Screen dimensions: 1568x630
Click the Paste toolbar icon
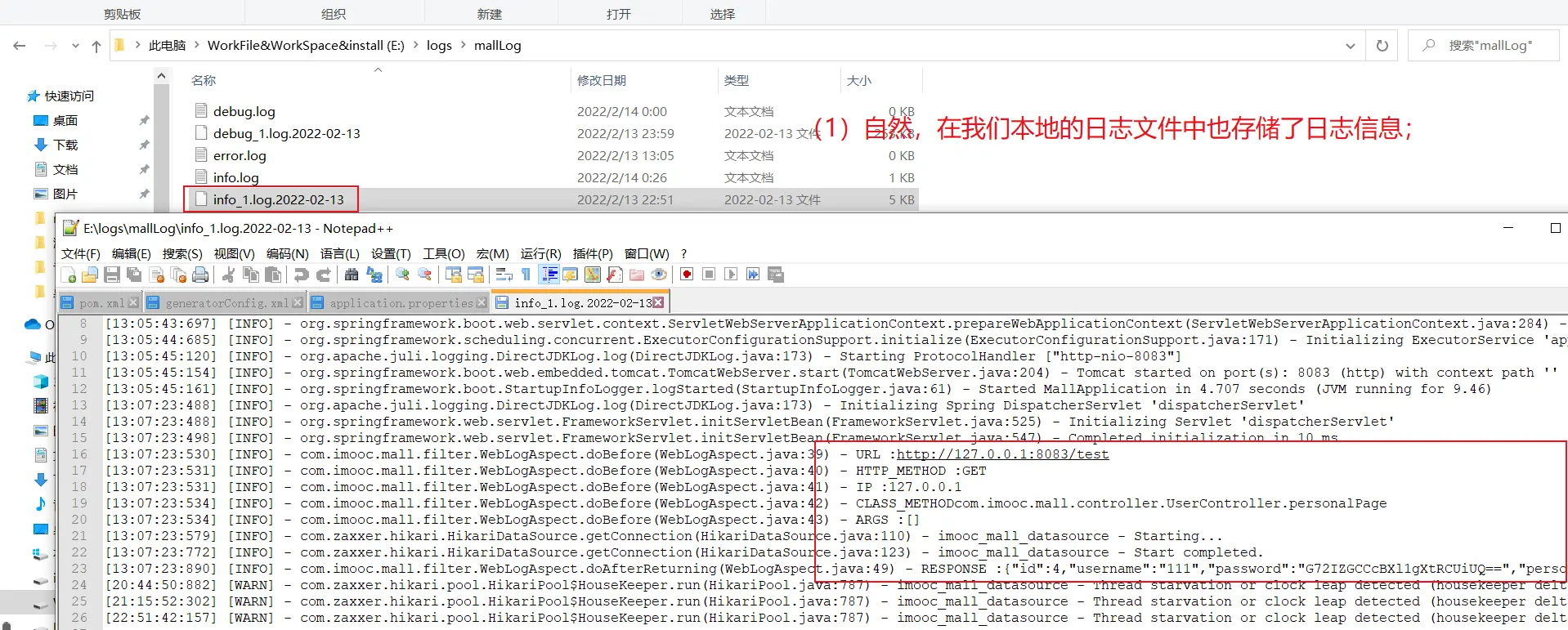[273, 275]
